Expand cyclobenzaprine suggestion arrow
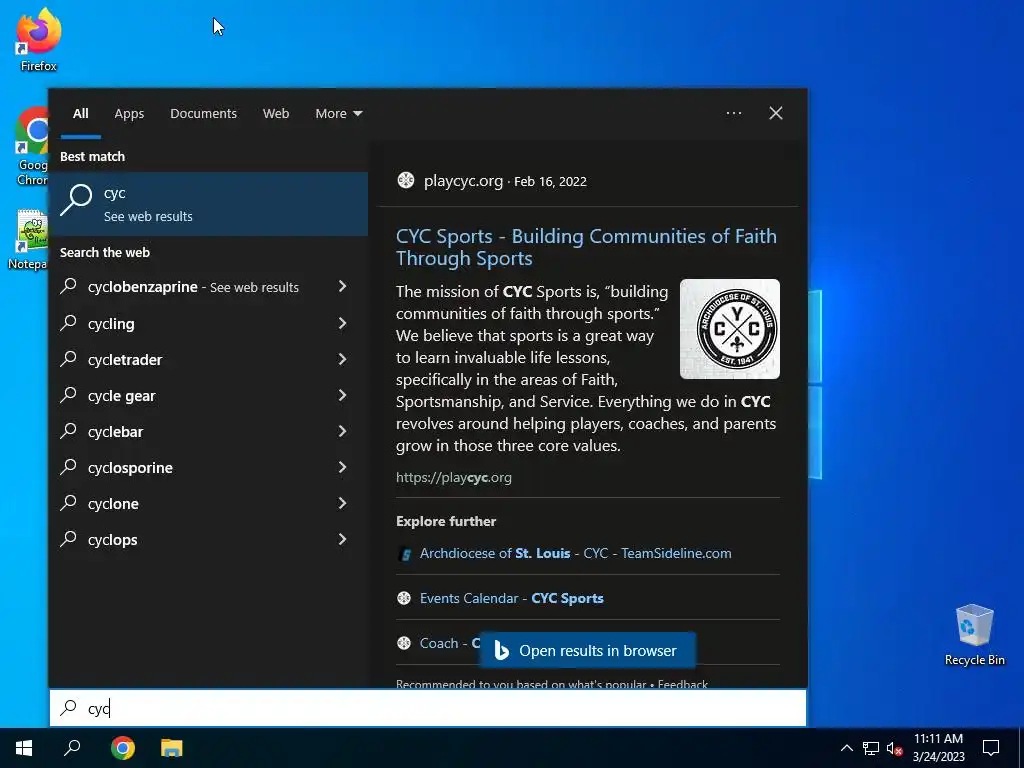1024x768 pixels. [342, 286]
